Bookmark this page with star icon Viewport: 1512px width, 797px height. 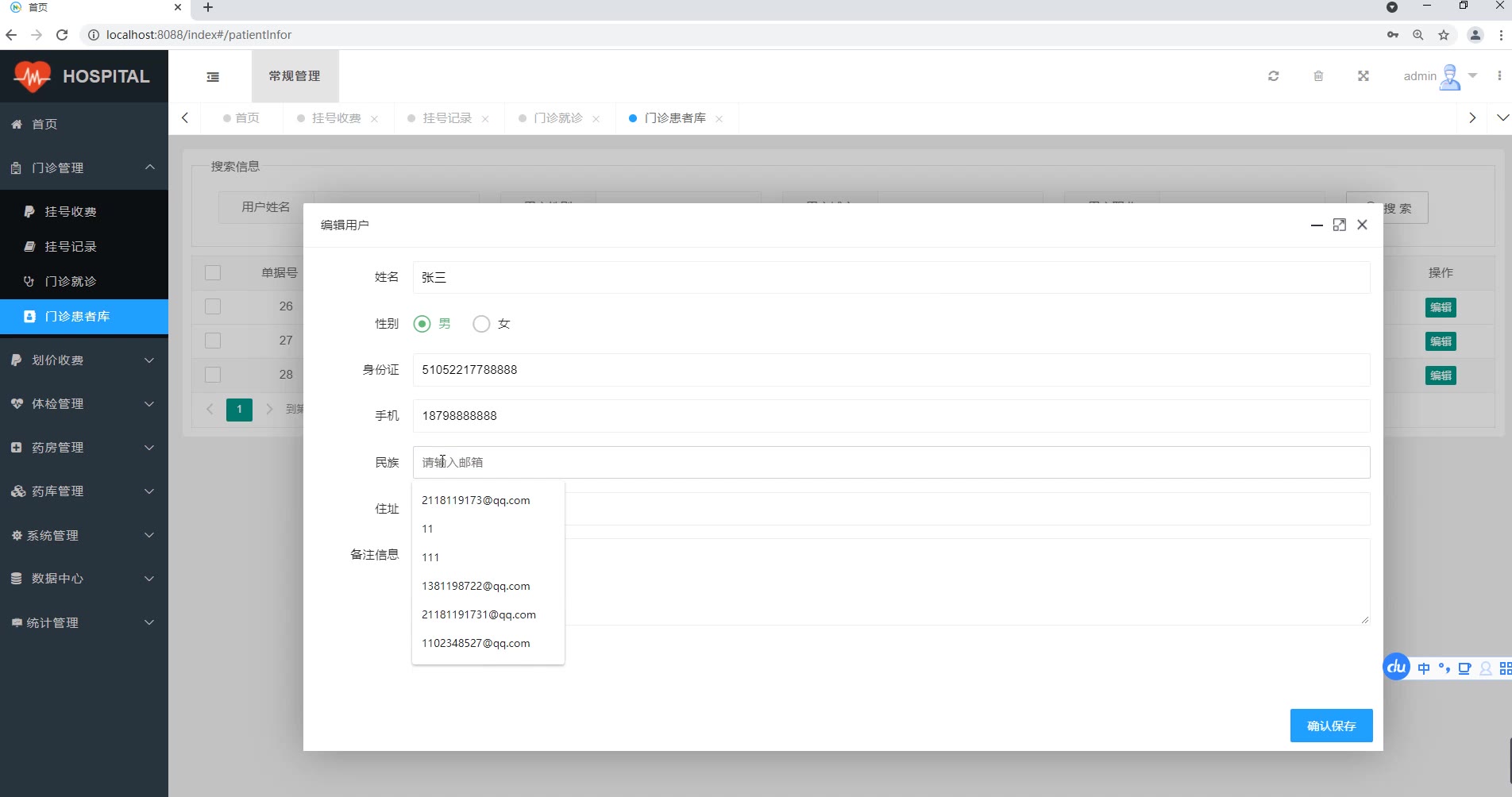(1444, 35)
